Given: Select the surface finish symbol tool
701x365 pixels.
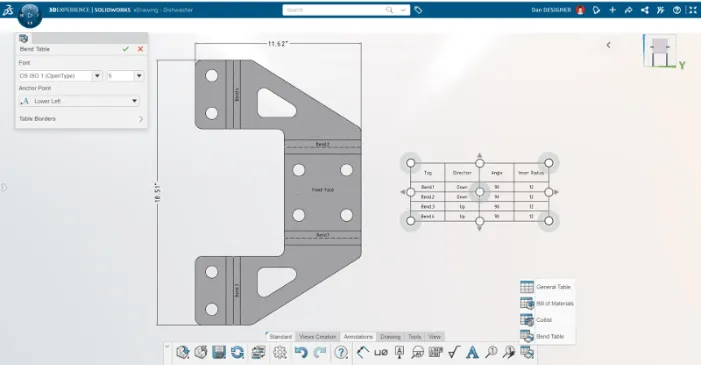Looking at the screenshot, I should pos(454,352).
